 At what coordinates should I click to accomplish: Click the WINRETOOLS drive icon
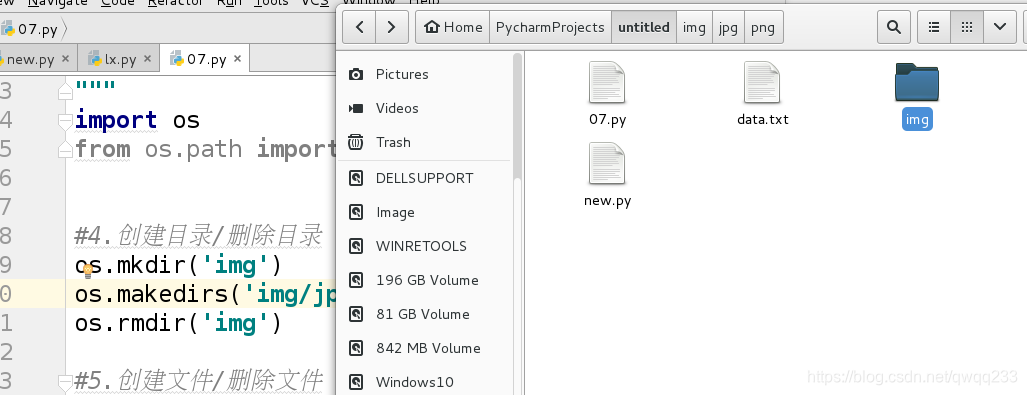tap(356, 246)
